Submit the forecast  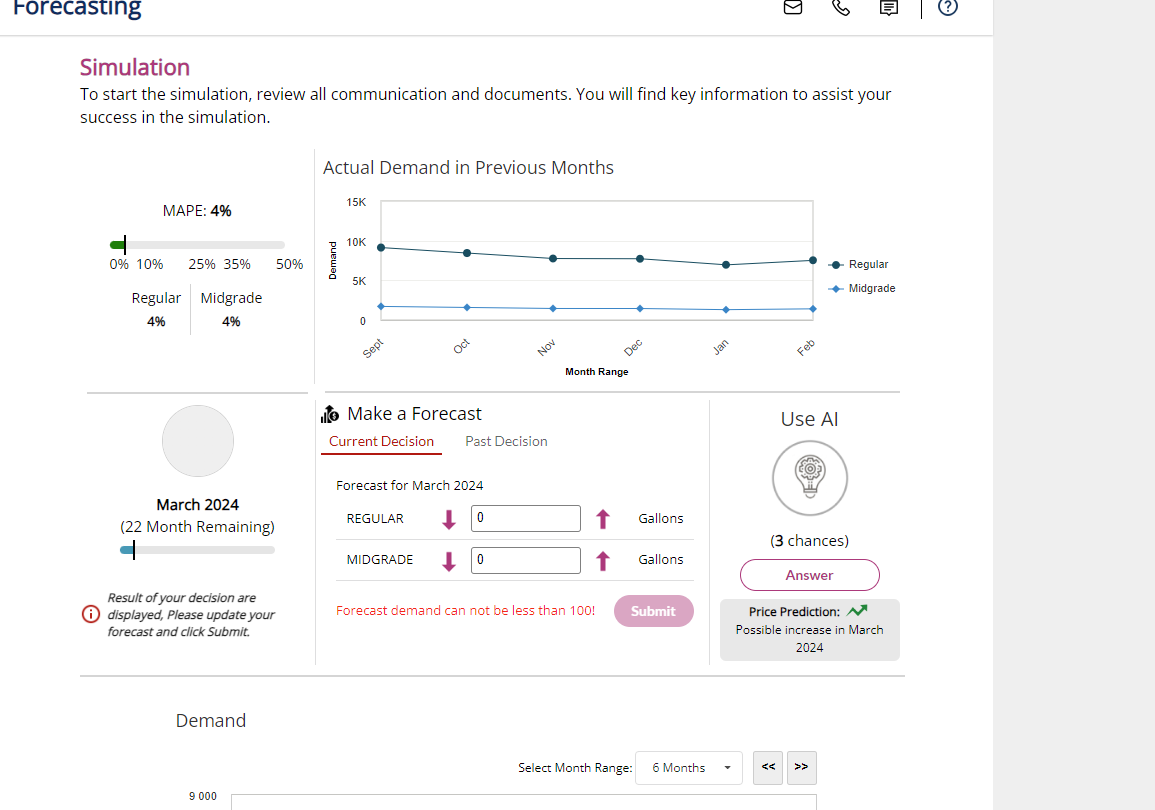click(653, 611)
